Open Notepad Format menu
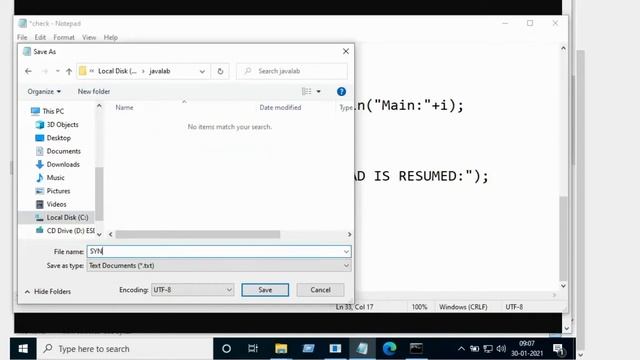The width and height of the screenshot is (640, 360). tap(64, 38)
